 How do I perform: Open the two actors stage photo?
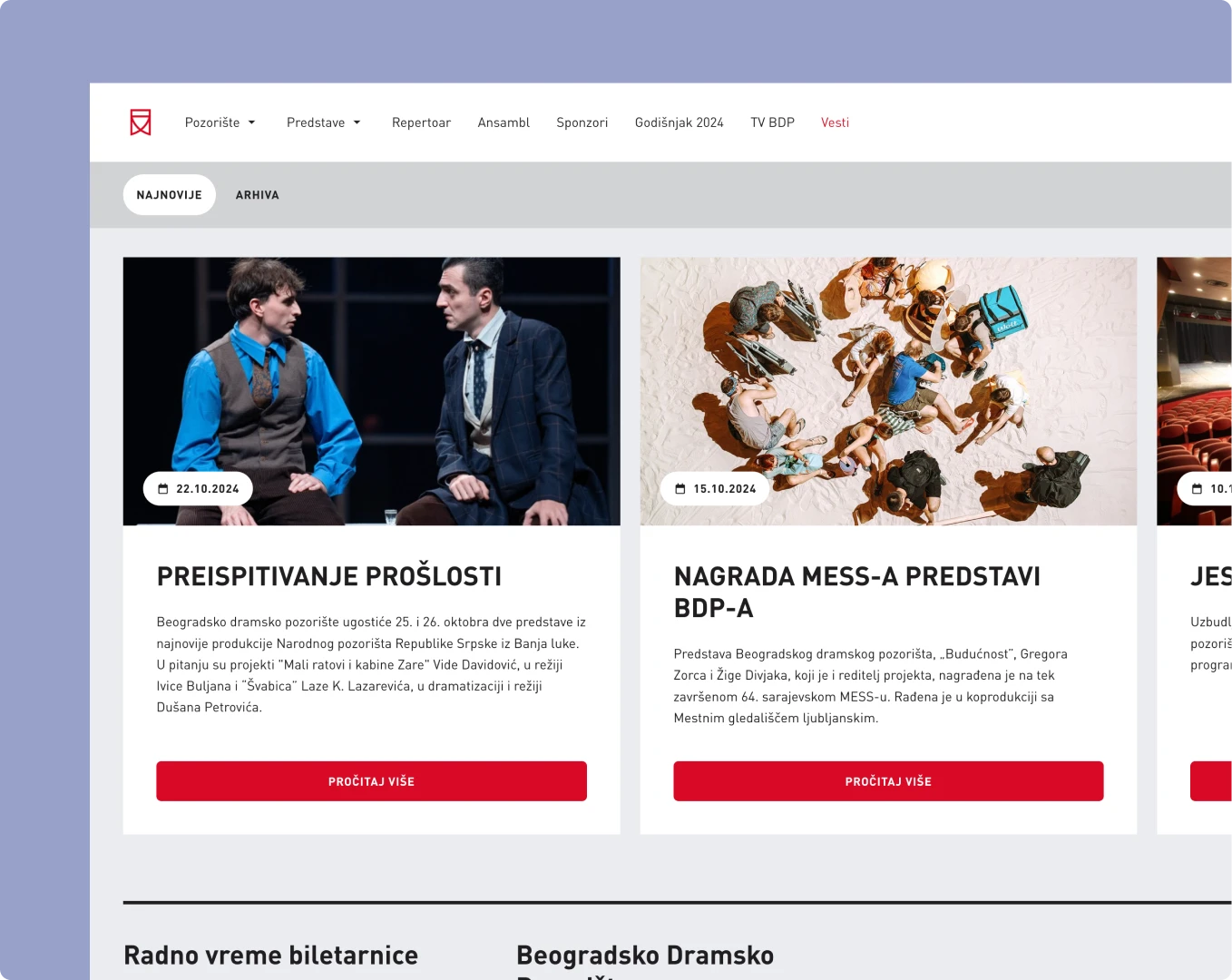372,391
